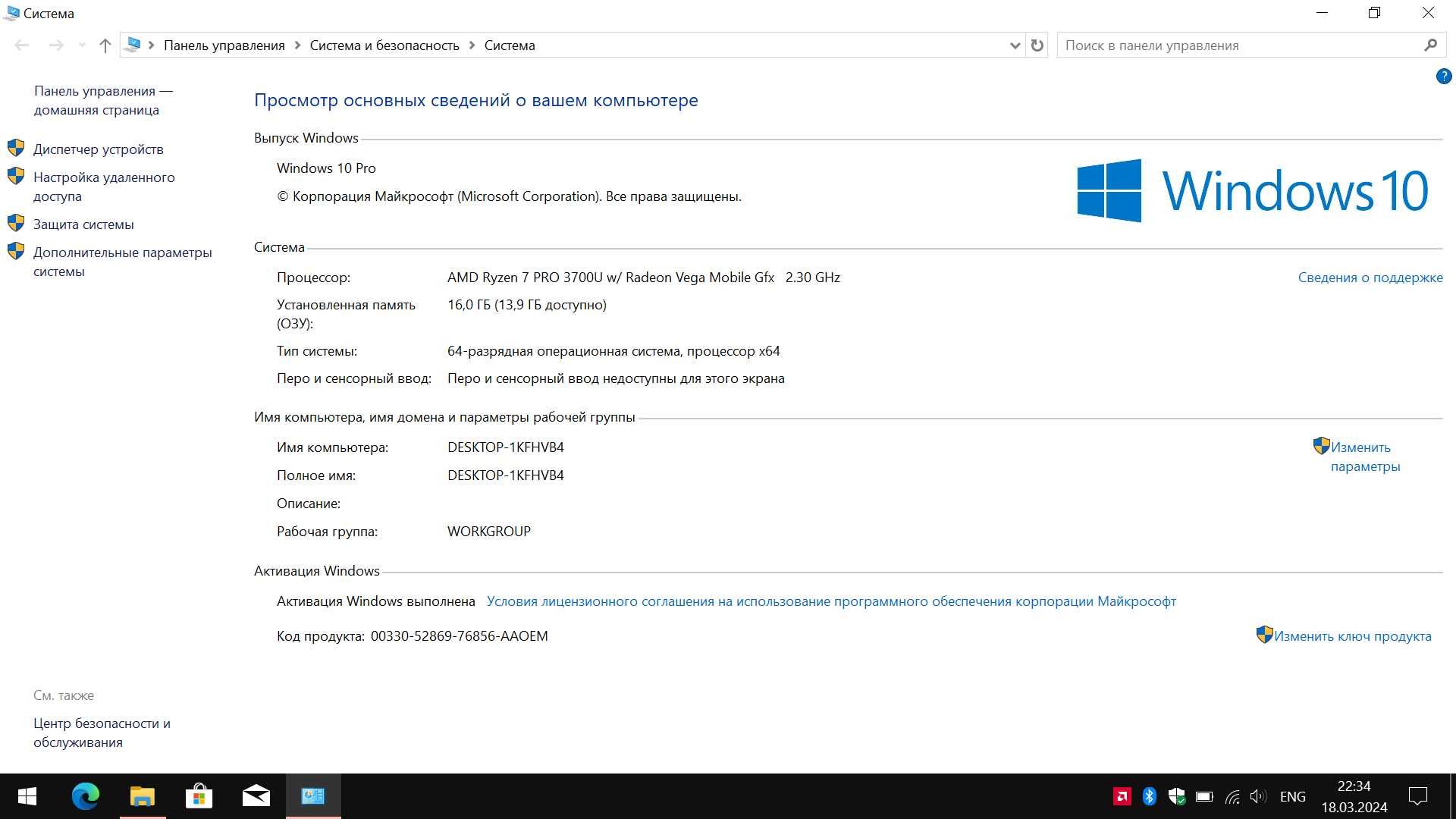The image size is (1456, 819).
Task: Click the Back navigation arrow
Action: 22,45
